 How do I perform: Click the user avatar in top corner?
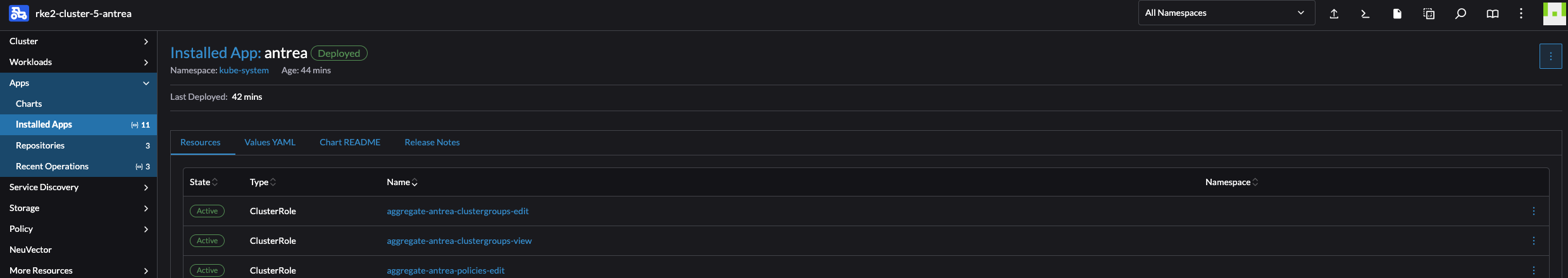coord(1555,13)
